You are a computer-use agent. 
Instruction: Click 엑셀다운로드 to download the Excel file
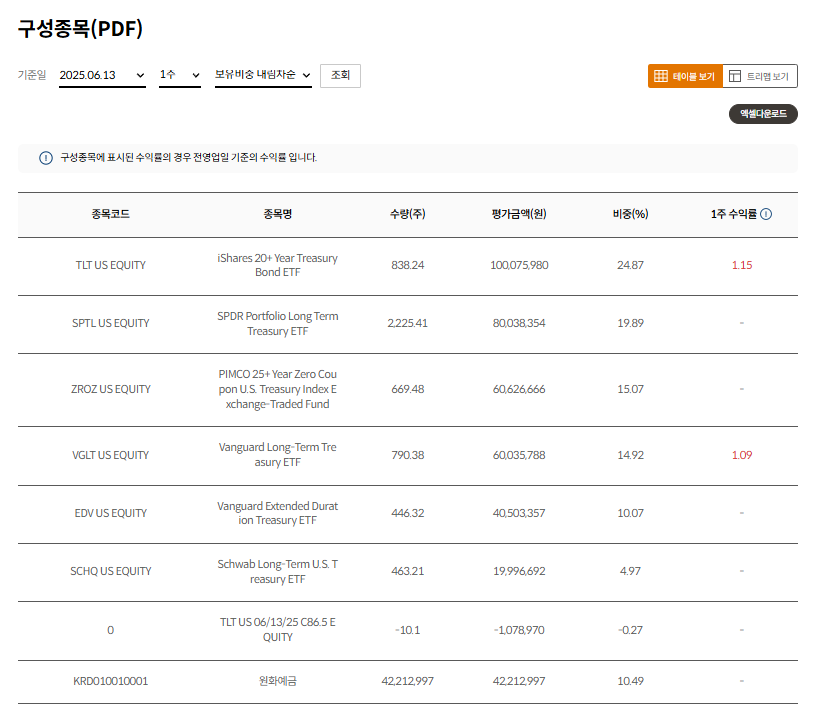(762, 114)
